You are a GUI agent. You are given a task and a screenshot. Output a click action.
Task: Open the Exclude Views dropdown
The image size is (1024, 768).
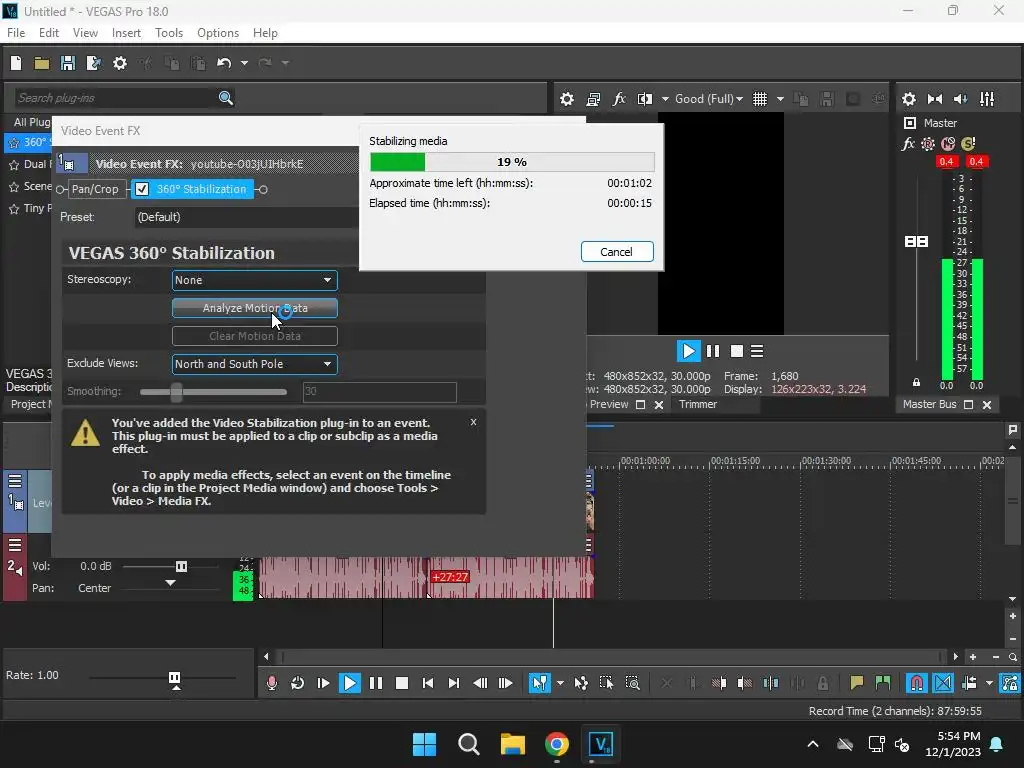point(255,364)
